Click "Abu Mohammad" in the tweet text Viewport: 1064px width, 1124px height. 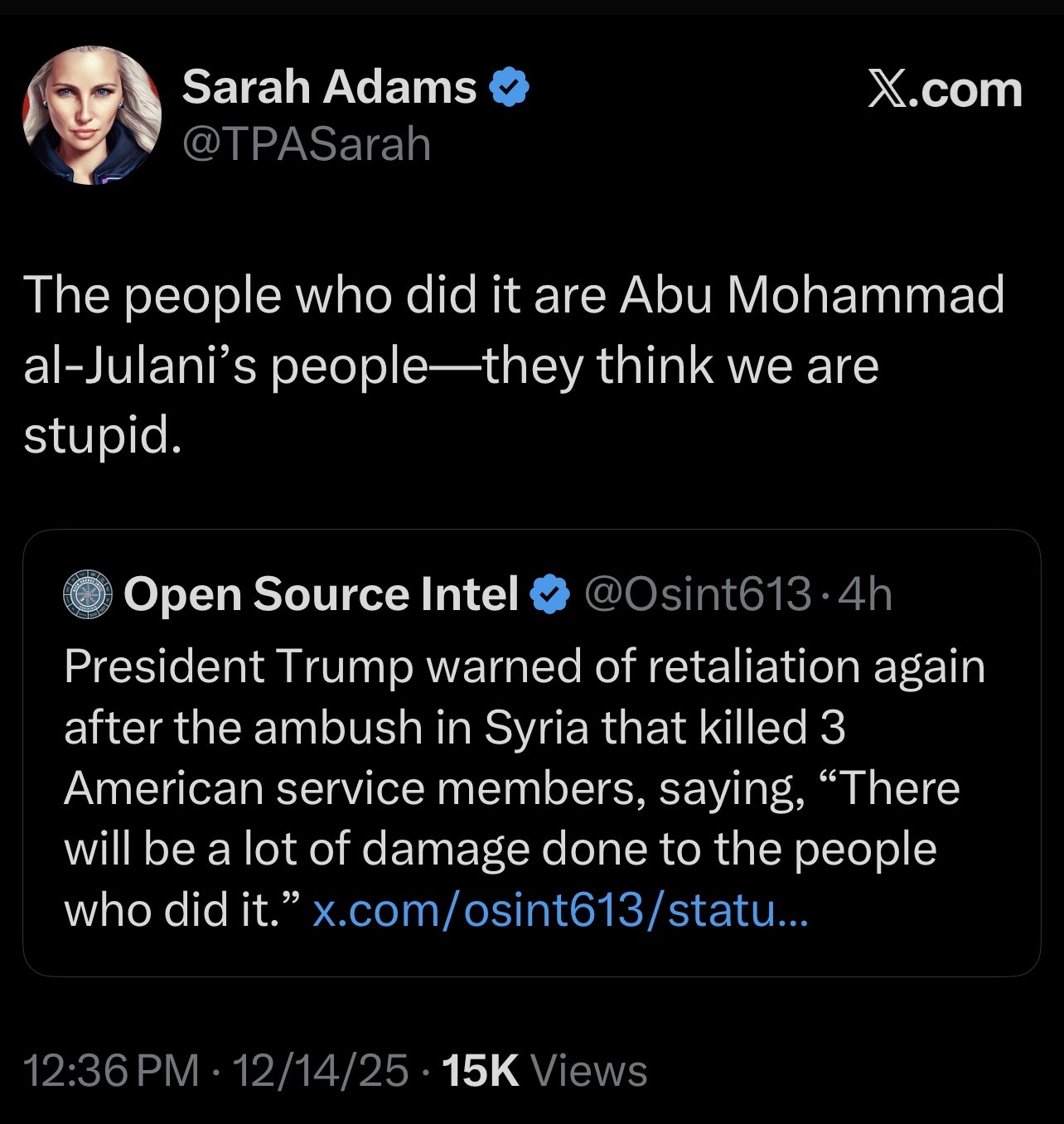click(x=812, y=295)
